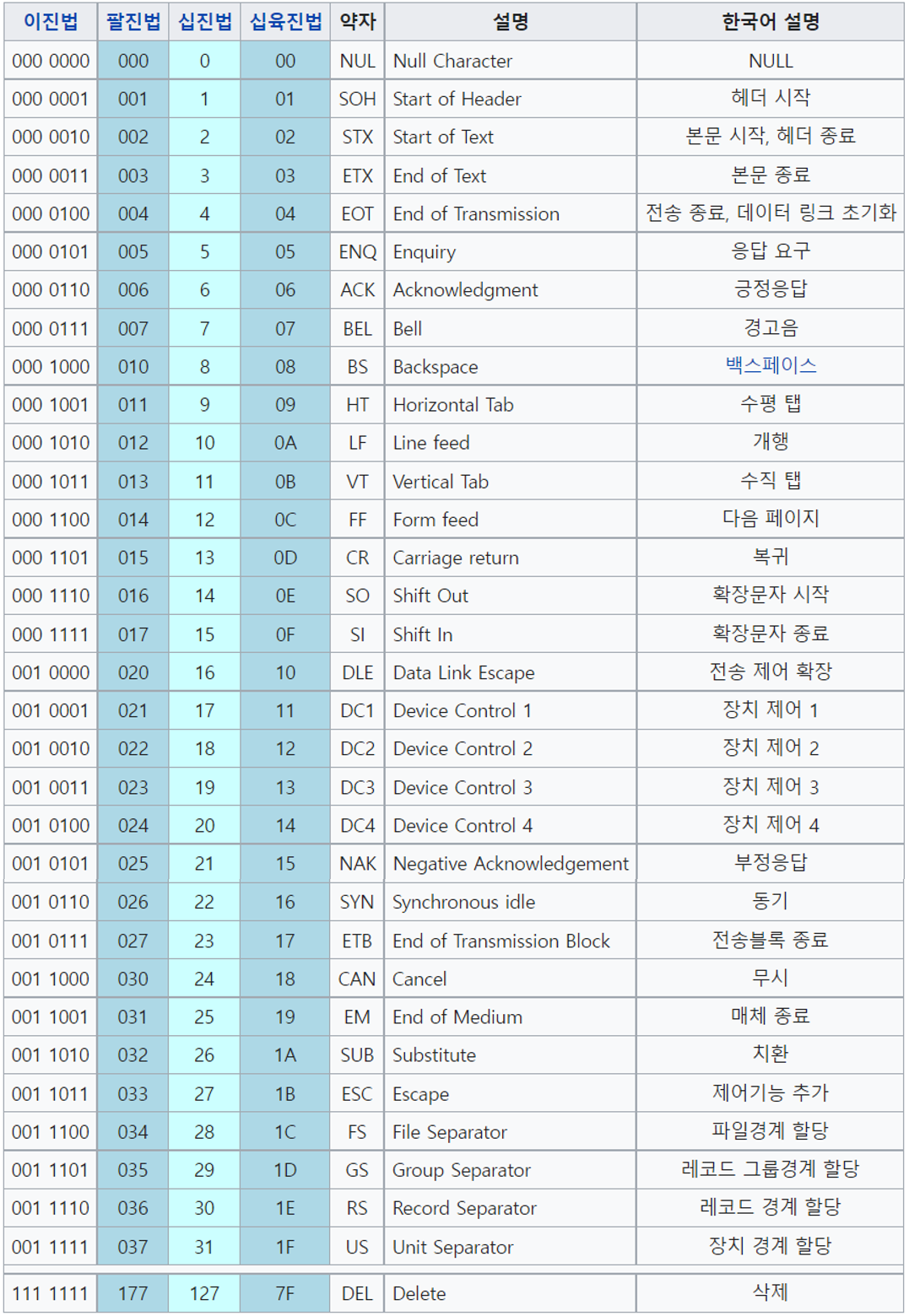This screenshot has width=909, height=1316.
Task: Click the binary '000 0000' cell
Action: coord(51,61)
